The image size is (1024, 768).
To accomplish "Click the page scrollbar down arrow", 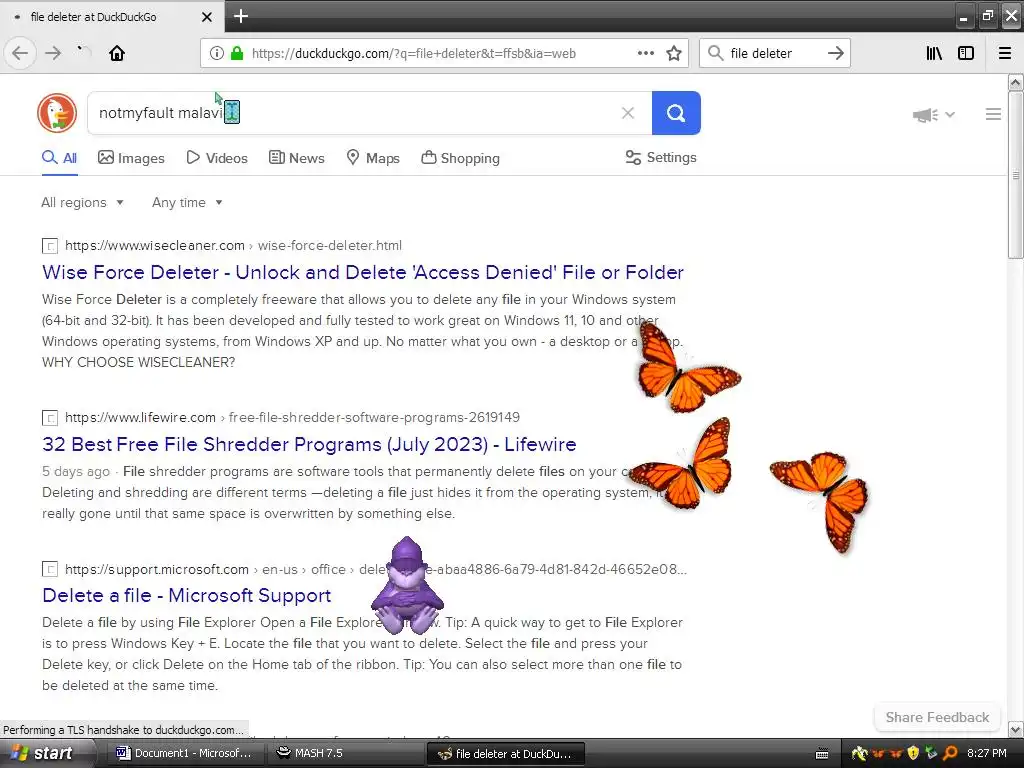I will (x=1016, y=729).
